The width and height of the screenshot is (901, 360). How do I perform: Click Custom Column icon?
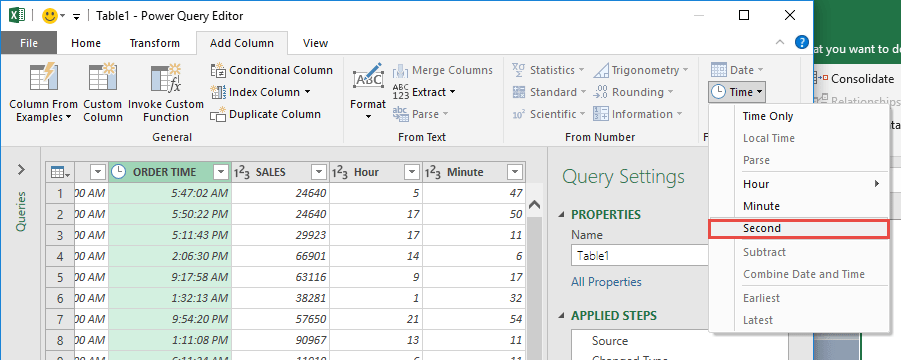(103, 78)
